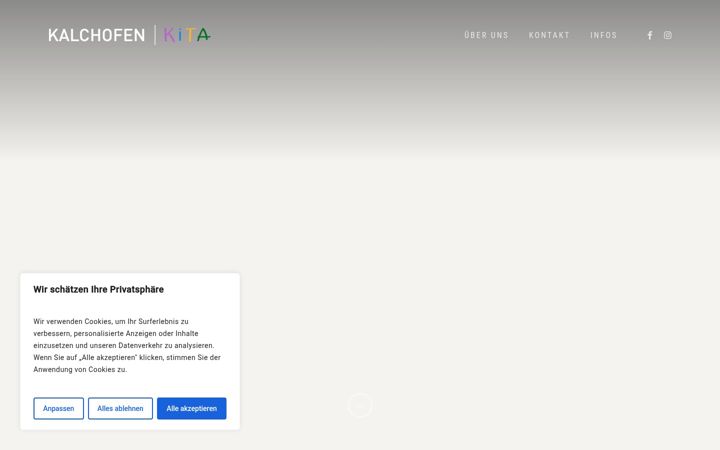Click the faint circular scroll-down arrow
The height and width of the screenshot is (450, 720).
tap(360, 405)
